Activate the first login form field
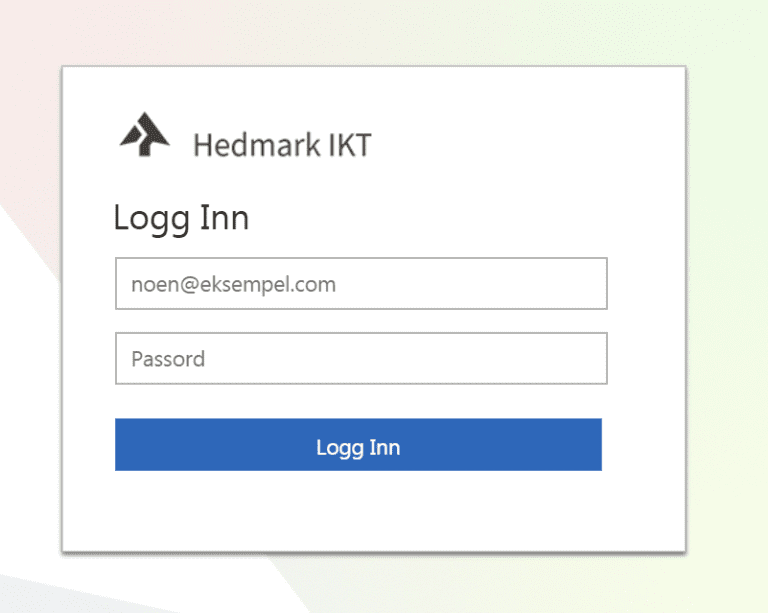The width and height of the screenshot is (768, 613). (361, 284)
